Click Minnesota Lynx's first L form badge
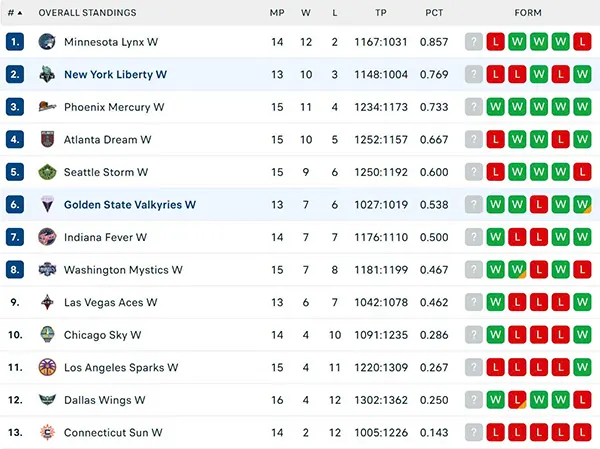The image size is (600, 449). (x=495, y=42)
